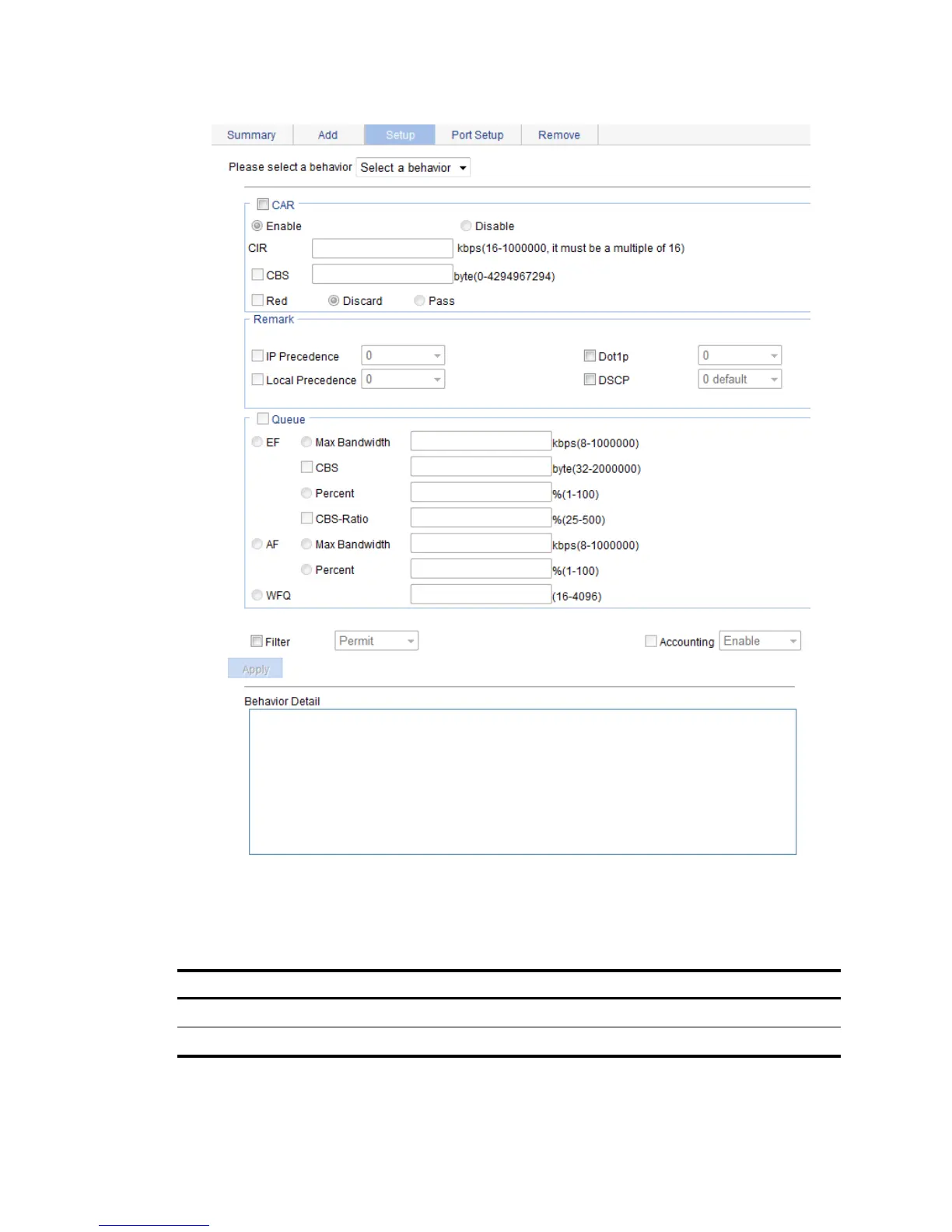Viewport: 952px width, 1232px height.
Task: Enable the DSCP checkbox
Action: click(590, 380)
